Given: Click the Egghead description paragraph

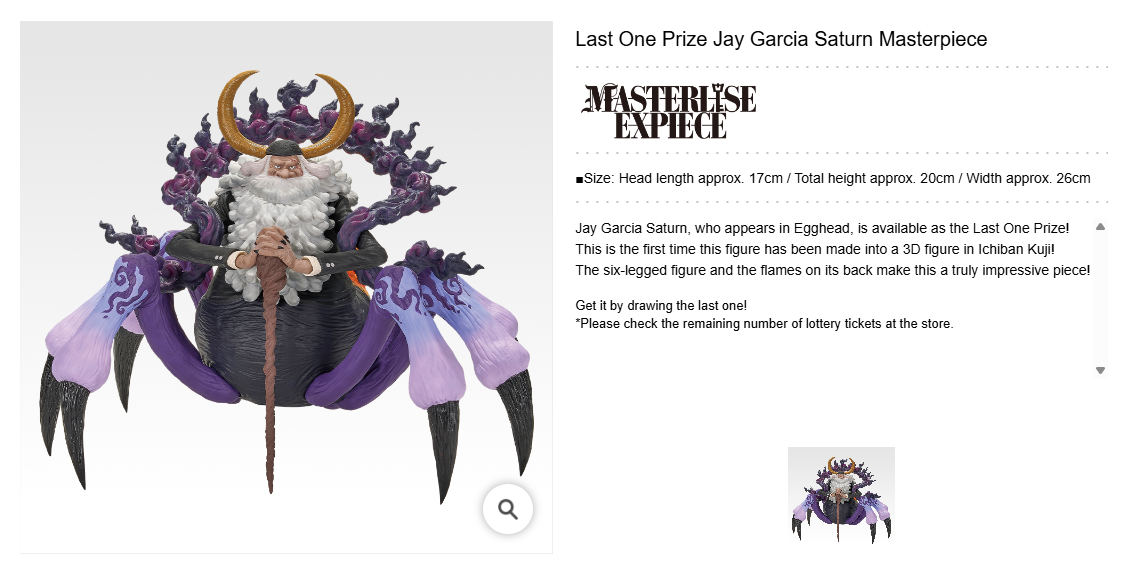Looking at the screenshot, I should (x=833, y=249).
